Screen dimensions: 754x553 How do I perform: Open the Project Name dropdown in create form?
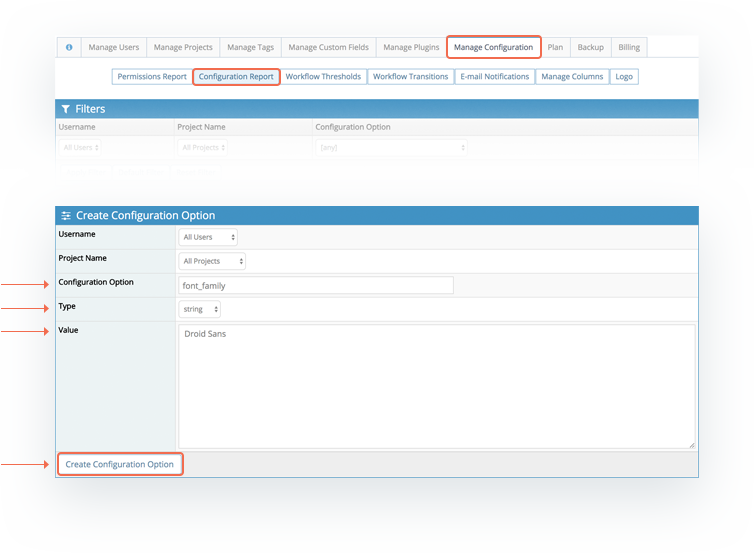pos(212,261)
